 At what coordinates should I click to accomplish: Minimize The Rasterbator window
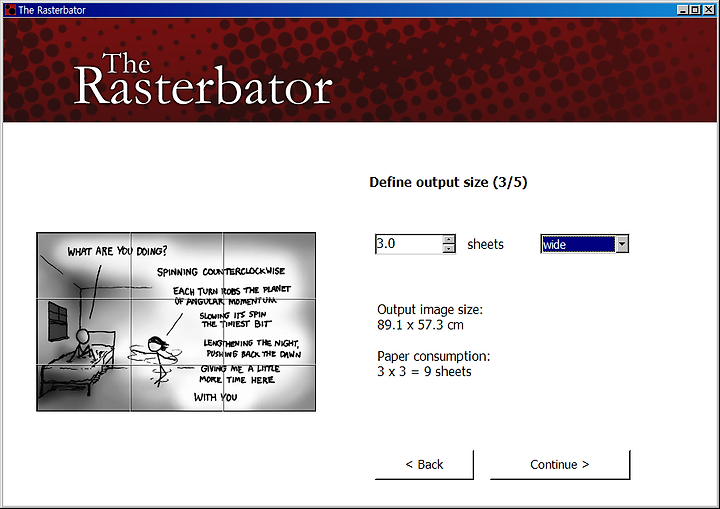(x=683, y=10)
